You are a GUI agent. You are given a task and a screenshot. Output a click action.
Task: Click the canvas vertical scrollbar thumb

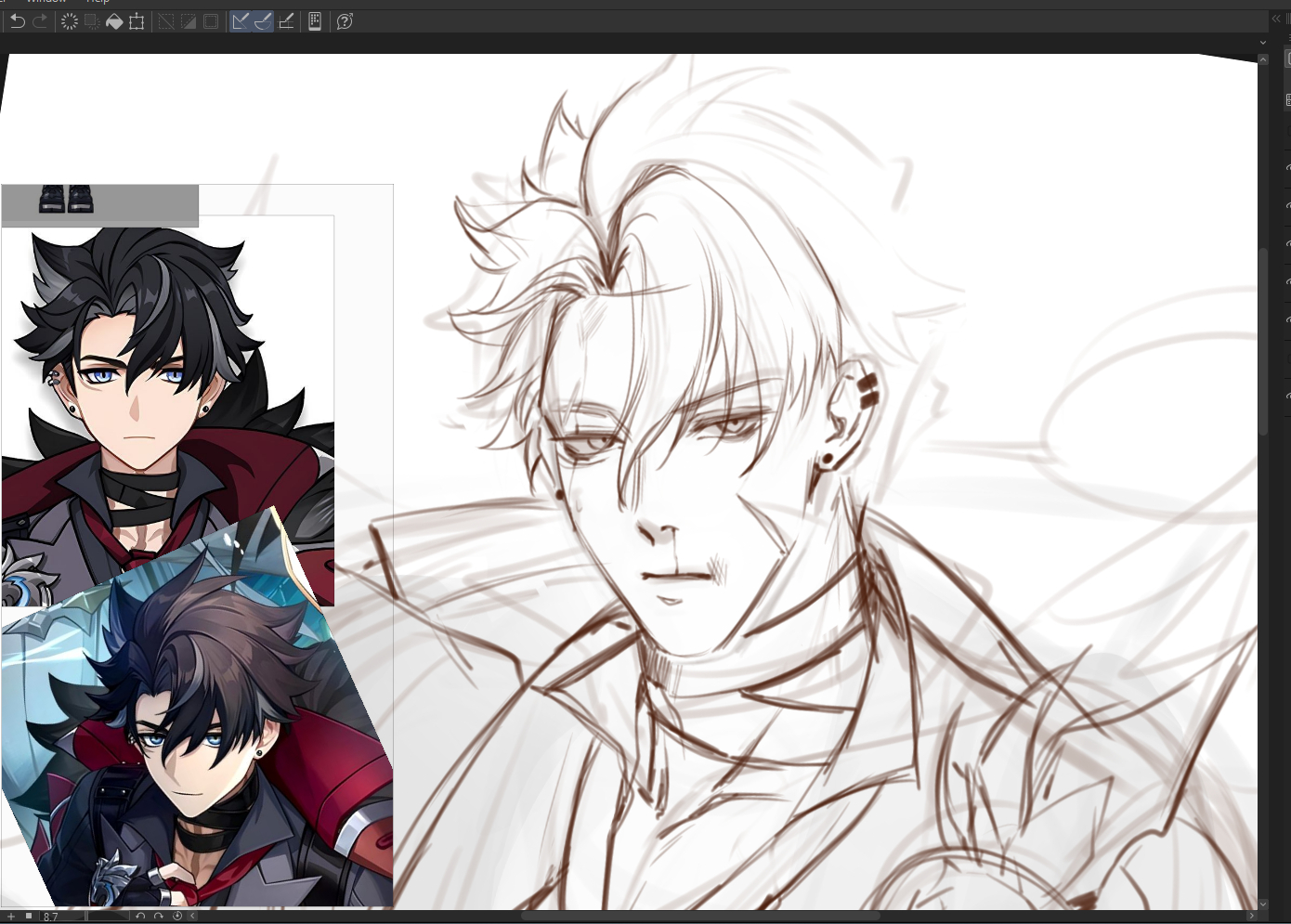coord(1263,339)
